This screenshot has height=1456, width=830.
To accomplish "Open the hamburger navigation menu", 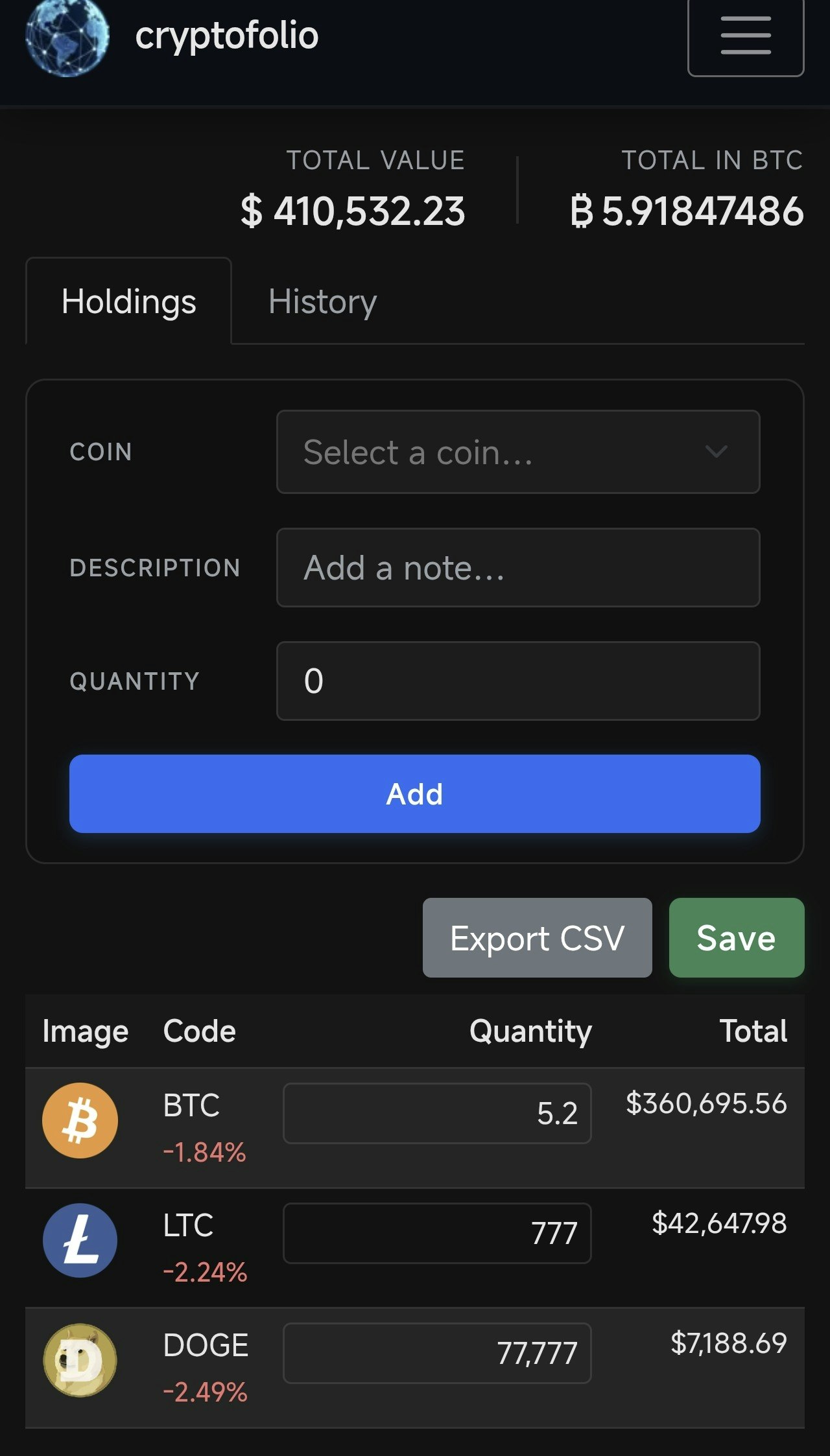I will click(744, 37).
